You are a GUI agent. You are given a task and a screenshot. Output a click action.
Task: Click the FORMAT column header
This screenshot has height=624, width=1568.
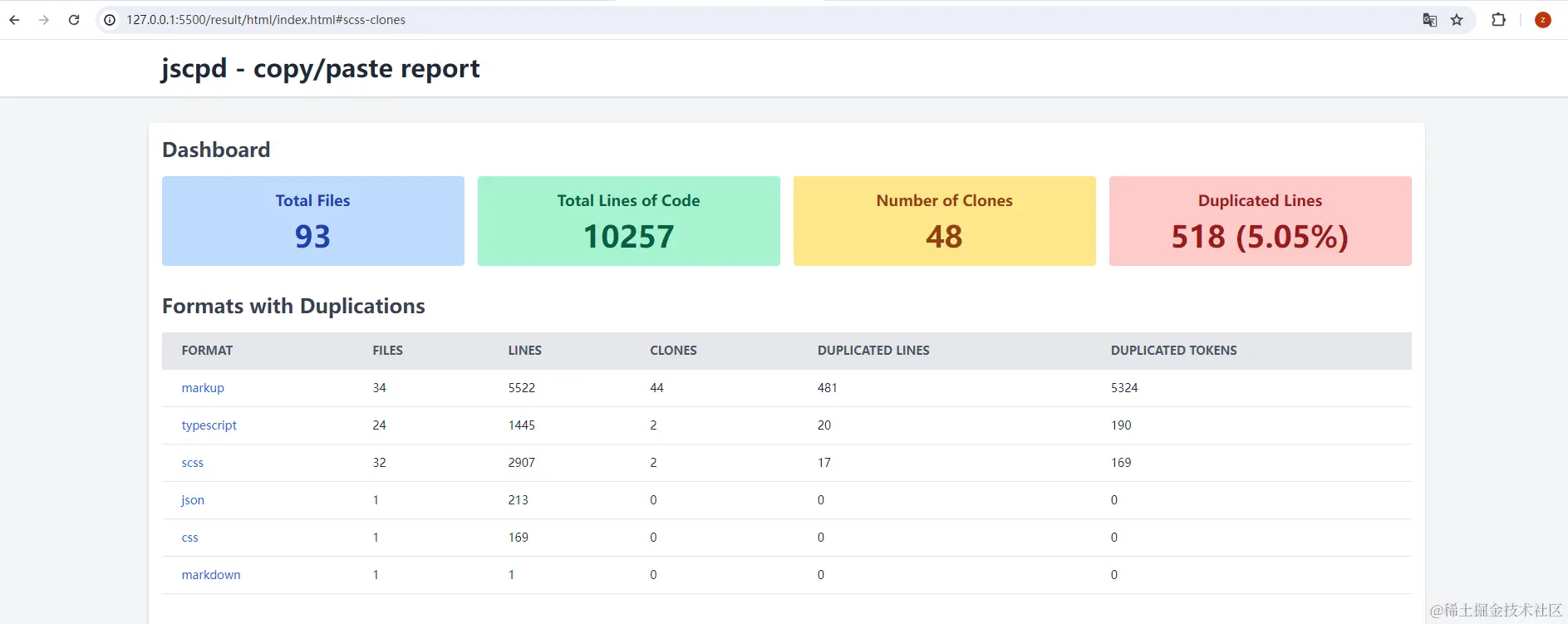[207, 351]
